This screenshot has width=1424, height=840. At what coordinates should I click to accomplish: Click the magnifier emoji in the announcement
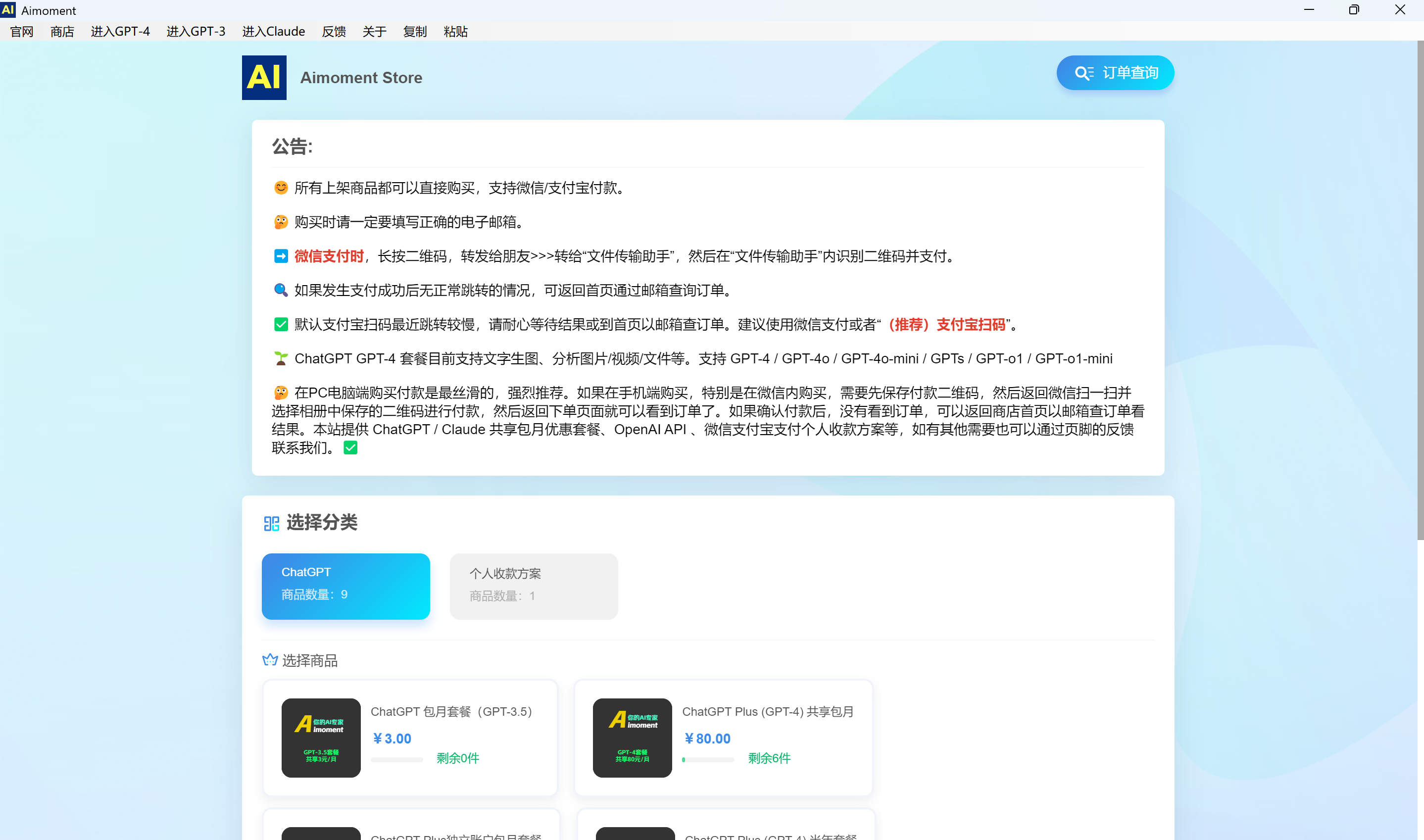[281, 291]
